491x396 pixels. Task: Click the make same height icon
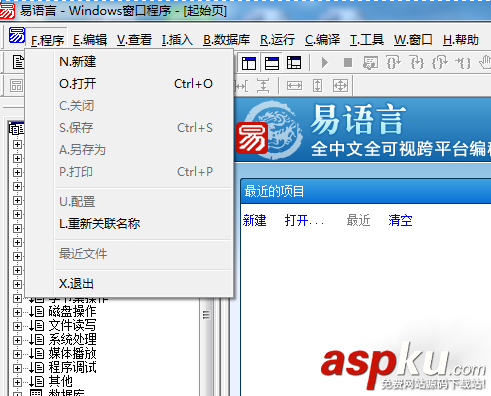pyautogui.click(x=317, y=86)
